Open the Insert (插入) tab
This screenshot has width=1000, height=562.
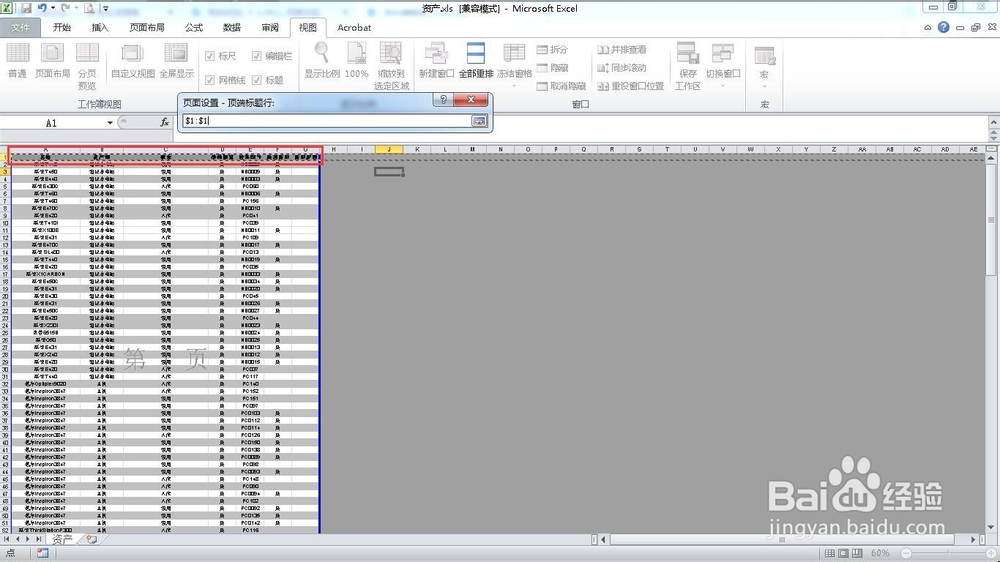[100, 27]
